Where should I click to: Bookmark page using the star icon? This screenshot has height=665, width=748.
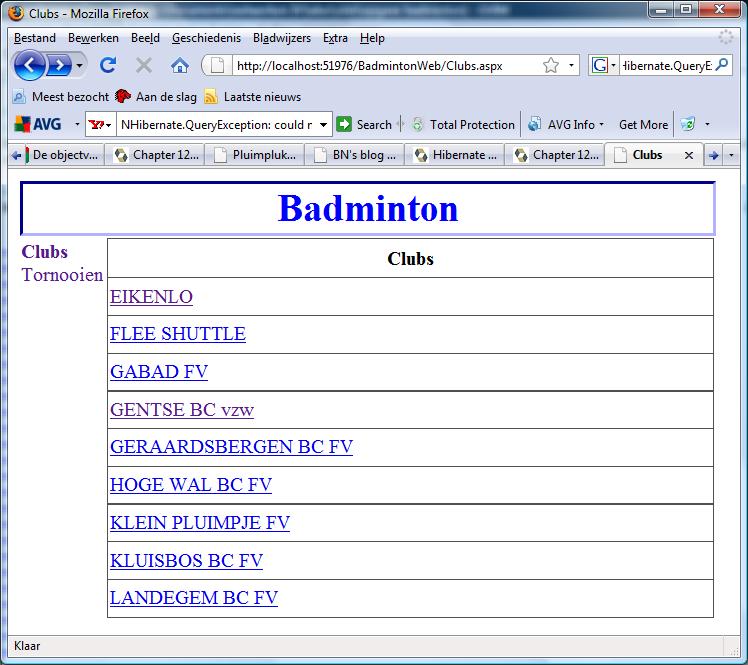[550, 66]
